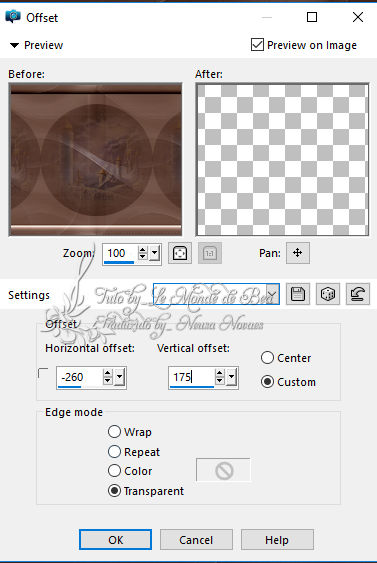The height and width of the screenshot is (563, 377).
Task: Open the Horizontal offset slider dropdown arrow
Action: click(x=120, y=377)
